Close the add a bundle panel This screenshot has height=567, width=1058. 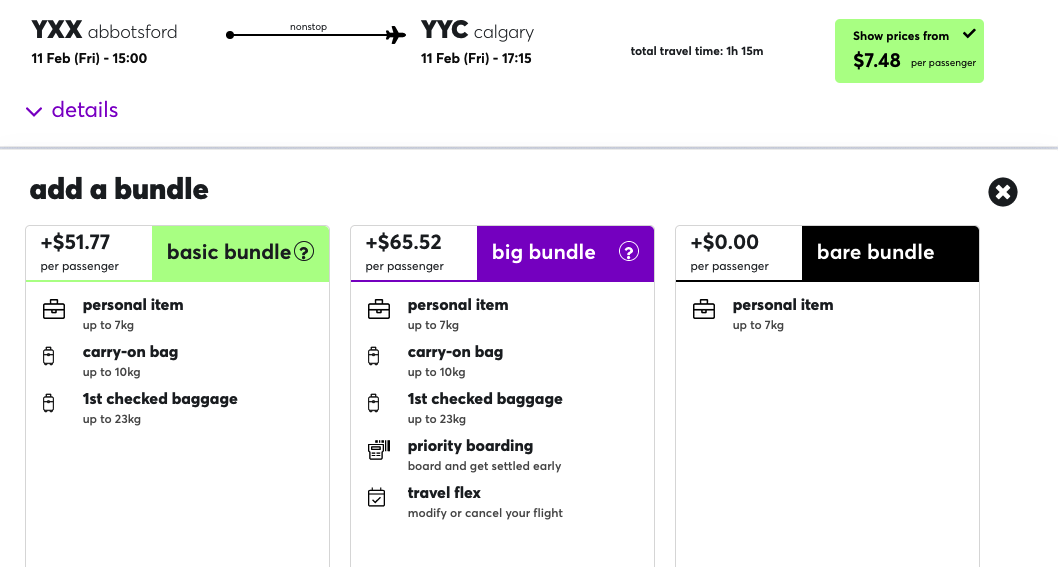pos(1002,192)
